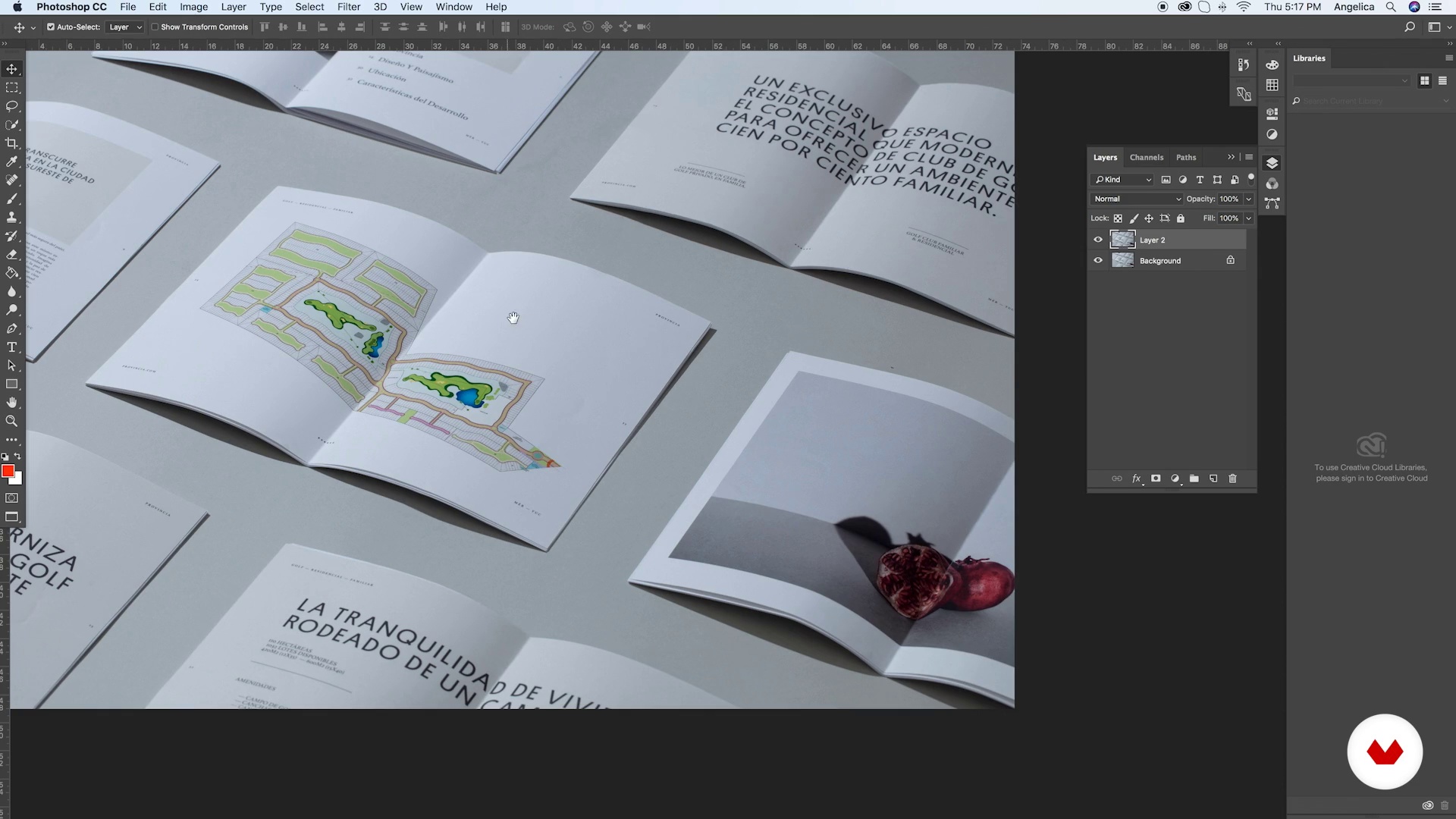The width and height of the screenshot is (1456, 819).
Task: Click the Delete layer trash icon
Action: 1232,479
